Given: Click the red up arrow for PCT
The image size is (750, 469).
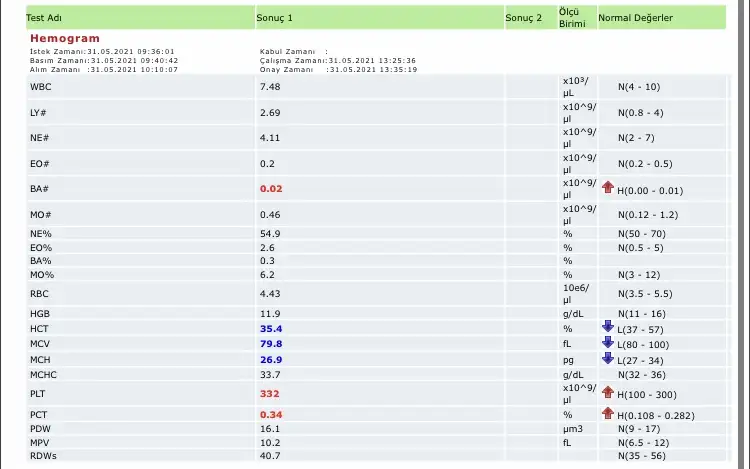Looking at the screenshot, I should tap(607, 413).
